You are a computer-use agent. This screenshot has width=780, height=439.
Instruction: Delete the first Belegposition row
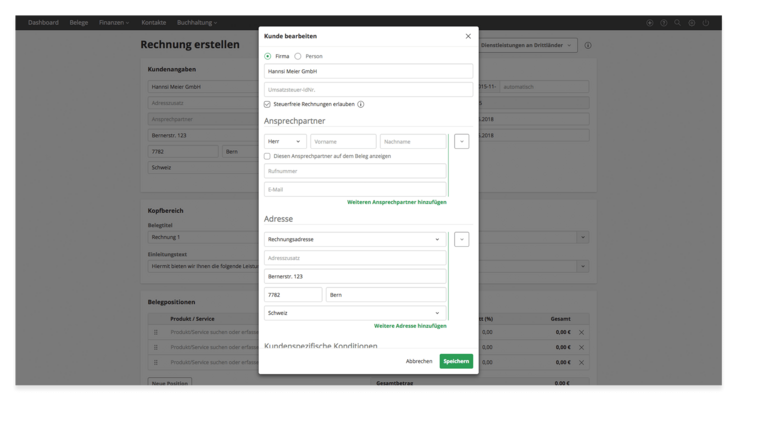pos(581,332)
